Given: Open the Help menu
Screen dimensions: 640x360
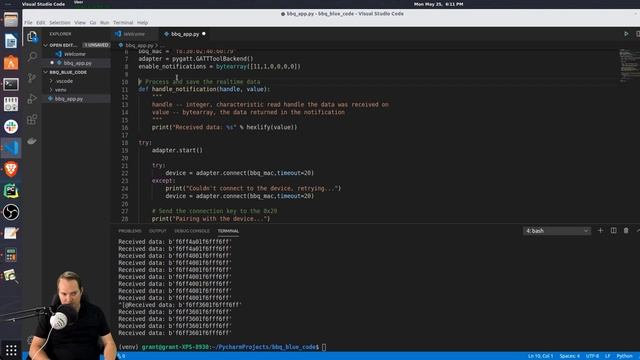Looking at the screenshot, I should click(142, 22).
